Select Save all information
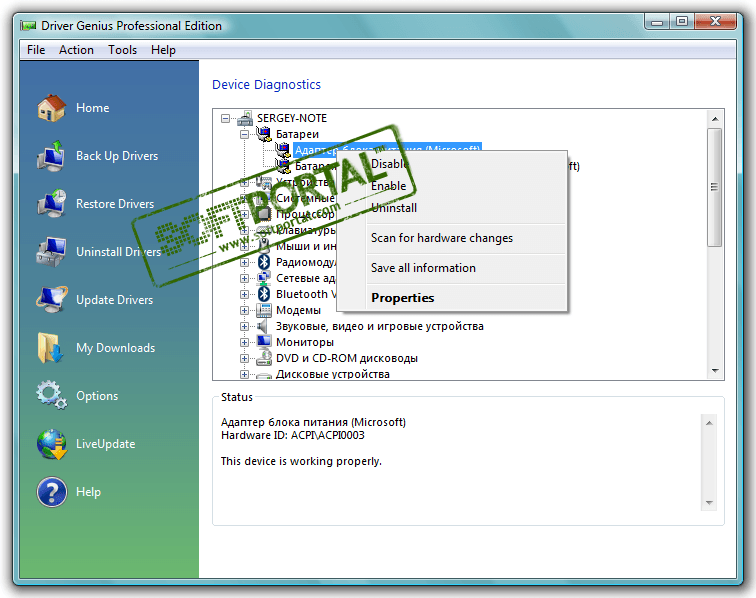Screen dimensions: 756x598 coord(451,268)
